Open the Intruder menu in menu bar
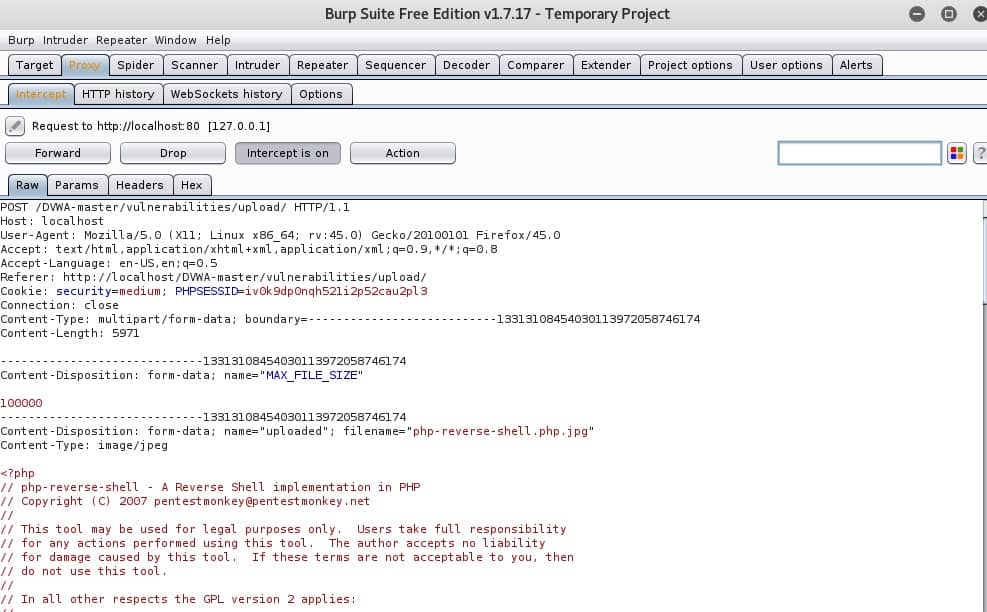987x612 pixels. (65, 40)
